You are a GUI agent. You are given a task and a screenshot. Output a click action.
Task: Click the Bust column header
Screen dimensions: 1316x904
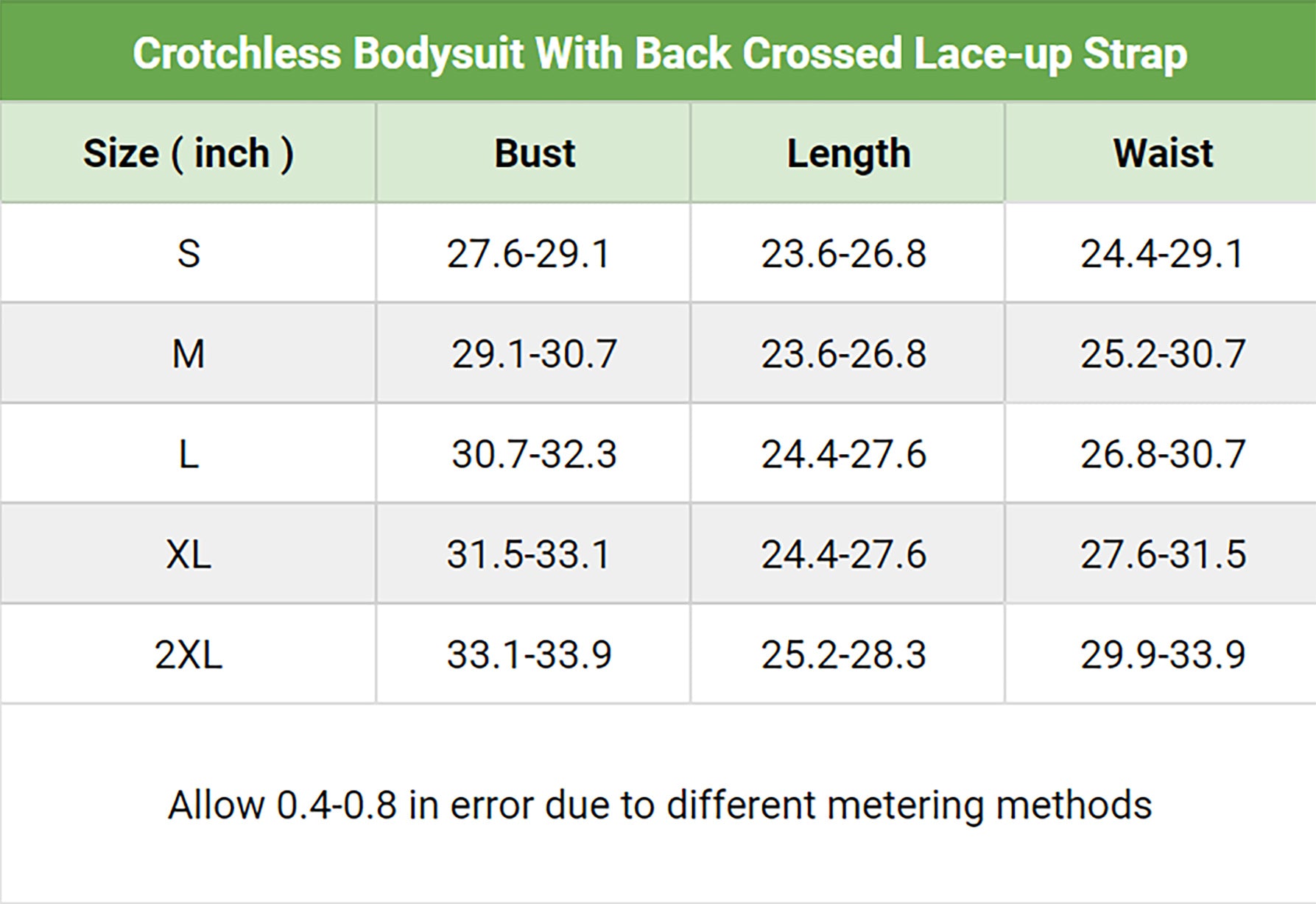point(535,154)
